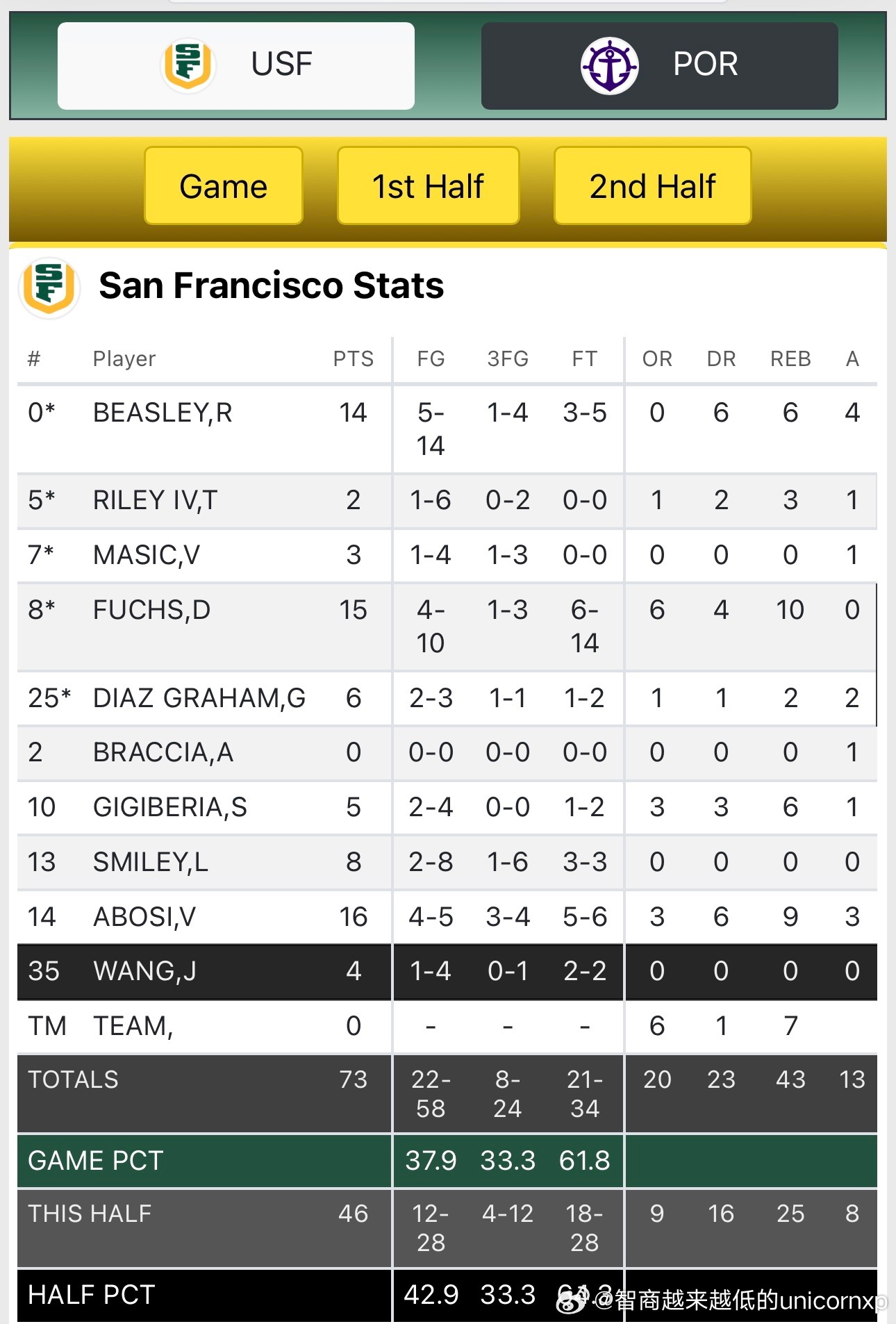Click the USF shield logo in team tab
Viewport: 896px width, 1324px height.
pos(188,65)
